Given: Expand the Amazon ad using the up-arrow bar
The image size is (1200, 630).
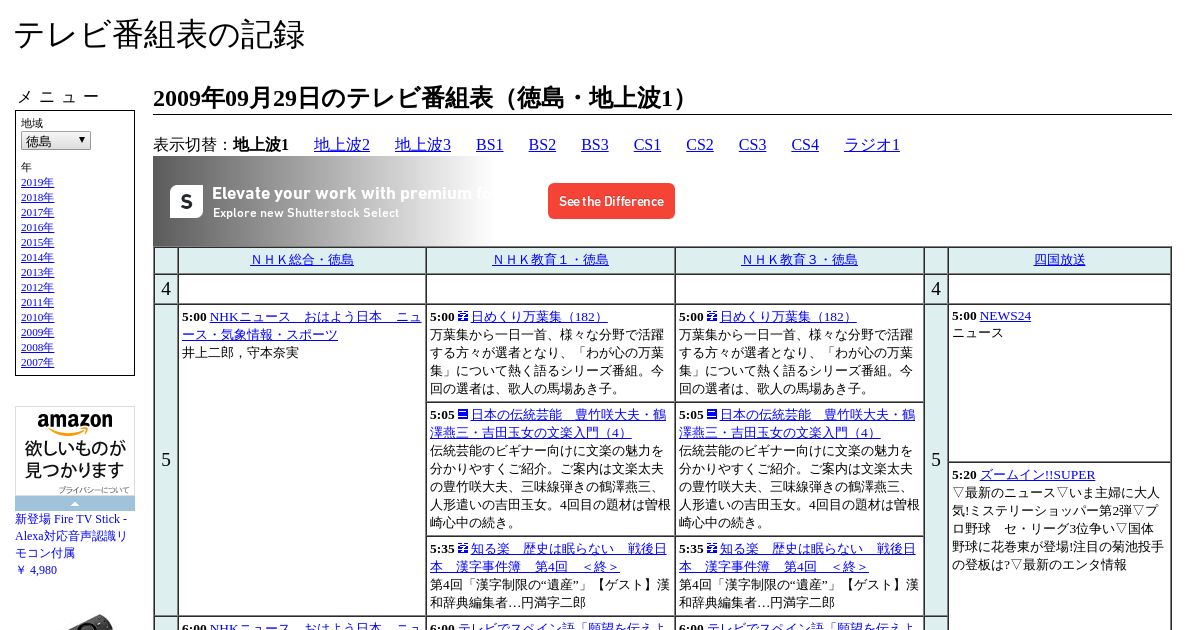Looking at the screenshot, I should 75,504.
